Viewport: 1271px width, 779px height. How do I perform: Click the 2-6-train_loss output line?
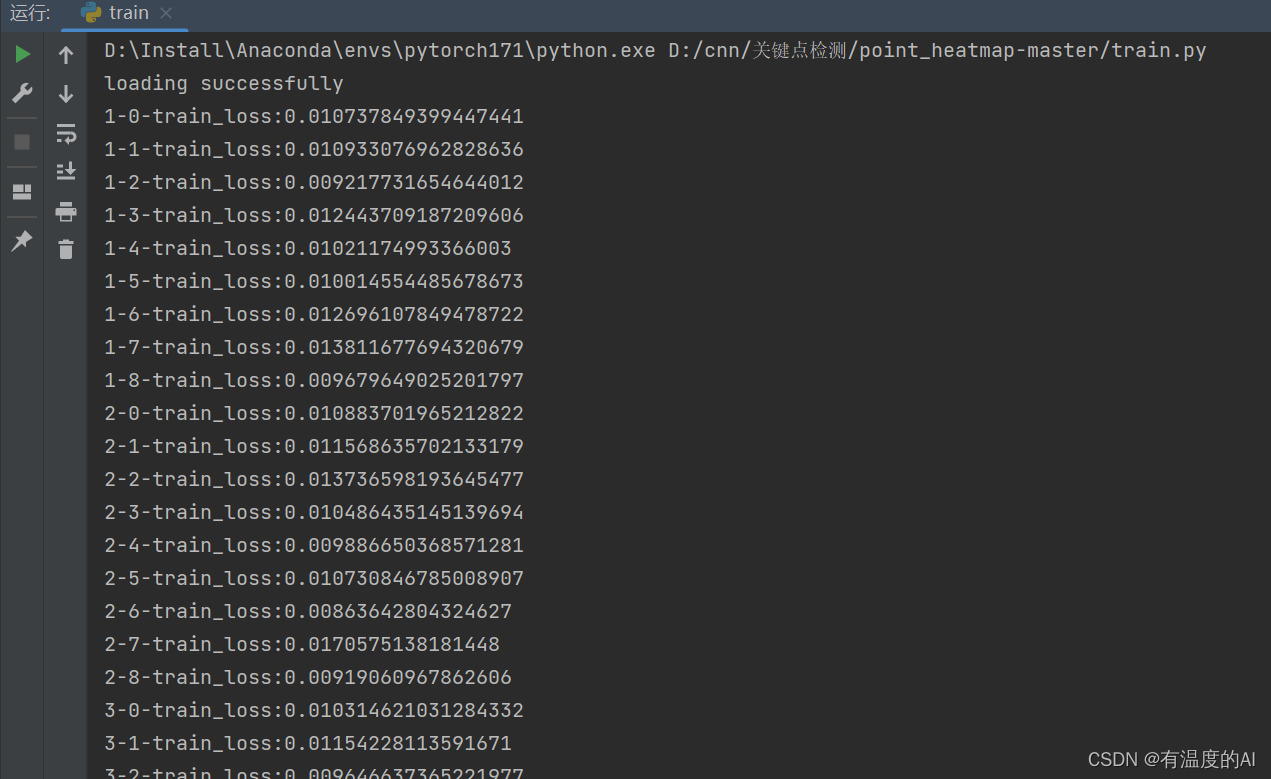(308, 612)
